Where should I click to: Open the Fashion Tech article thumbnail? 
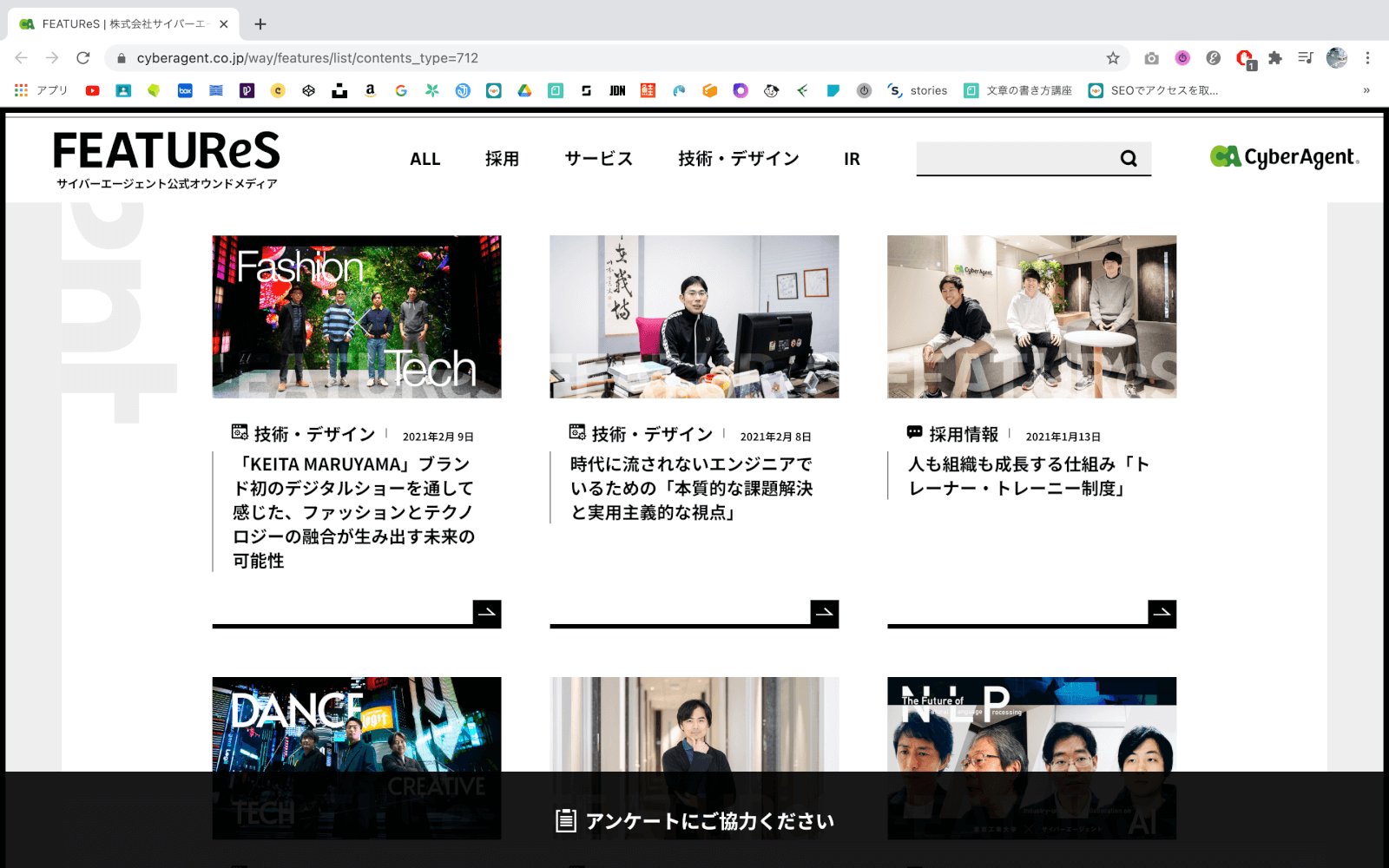(x=357, y=317)
